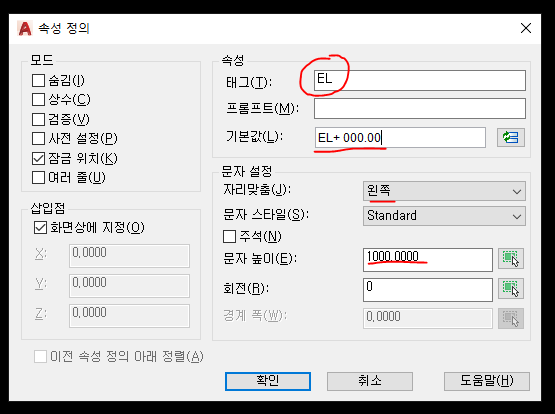Click the 문자 높이(E) field showing 1000.0000
Screen dimensions: 555x414
428,260
